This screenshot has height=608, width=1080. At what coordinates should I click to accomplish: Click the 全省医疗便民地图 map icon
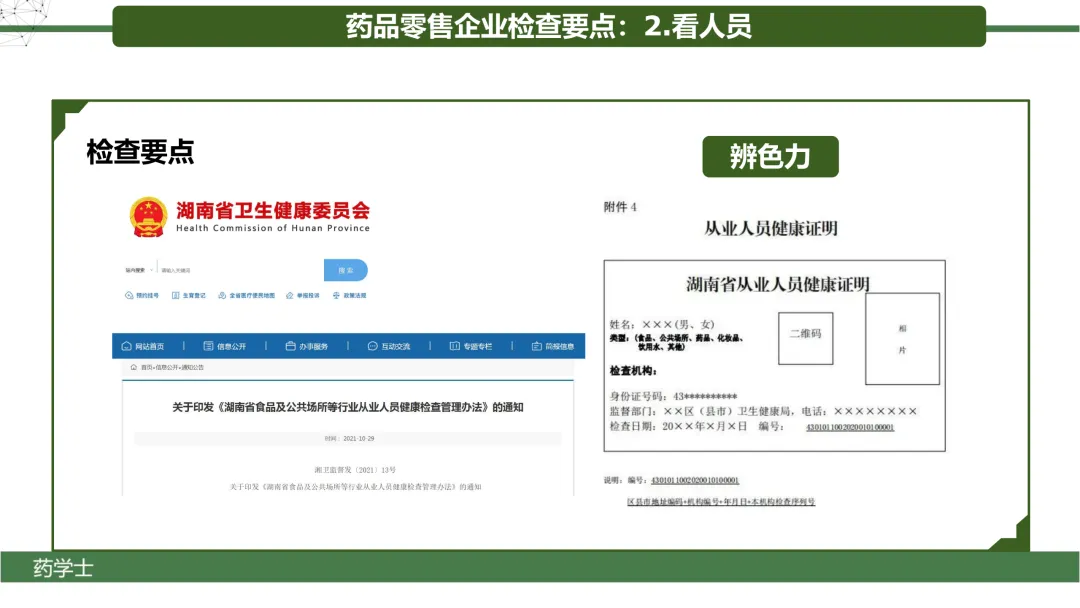coord(222,295)
